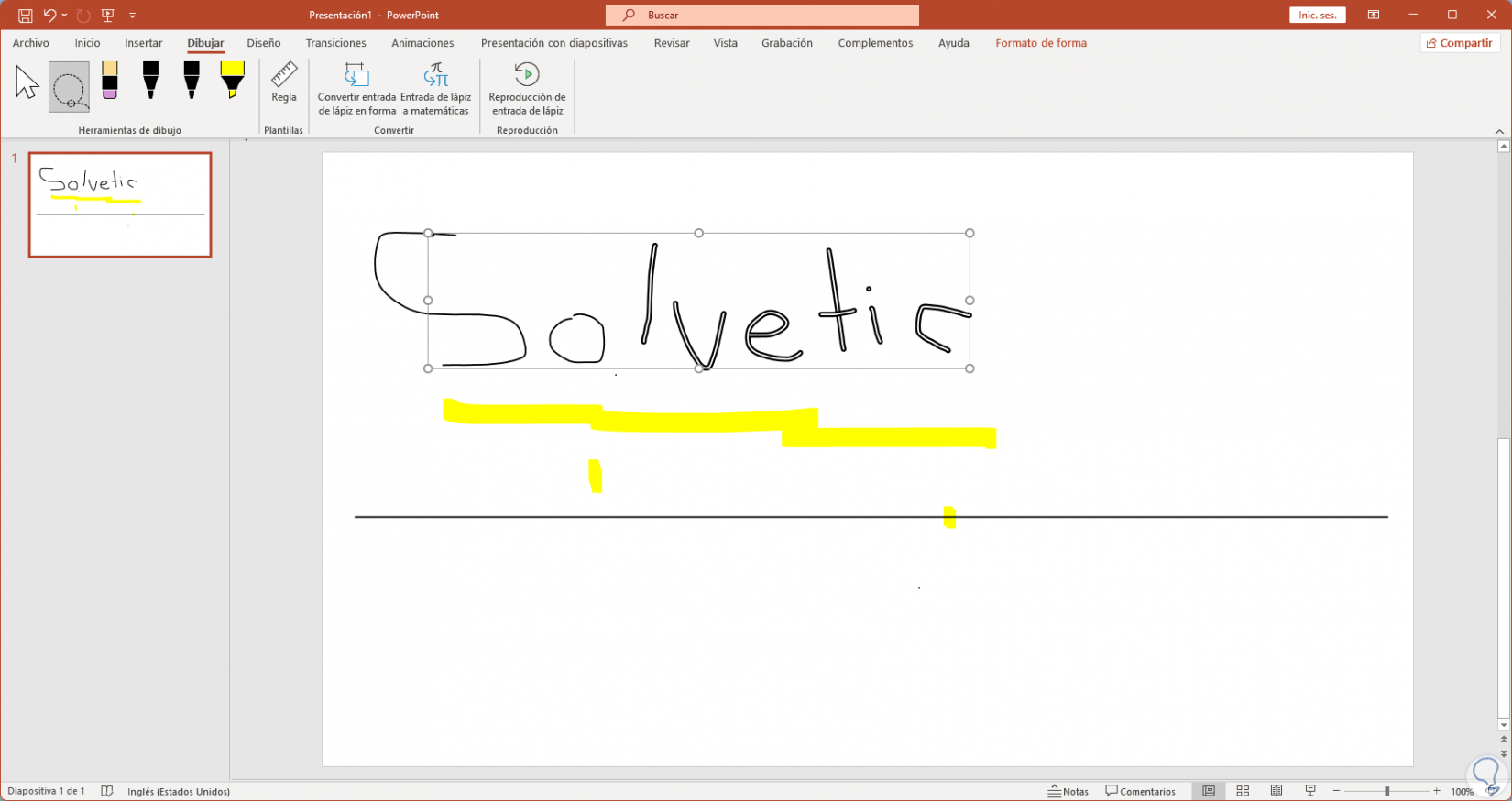This screenshot has height=801, width=1512.
Task: Start Slide Show from the status bar
Action: (x=1310, y=791)
